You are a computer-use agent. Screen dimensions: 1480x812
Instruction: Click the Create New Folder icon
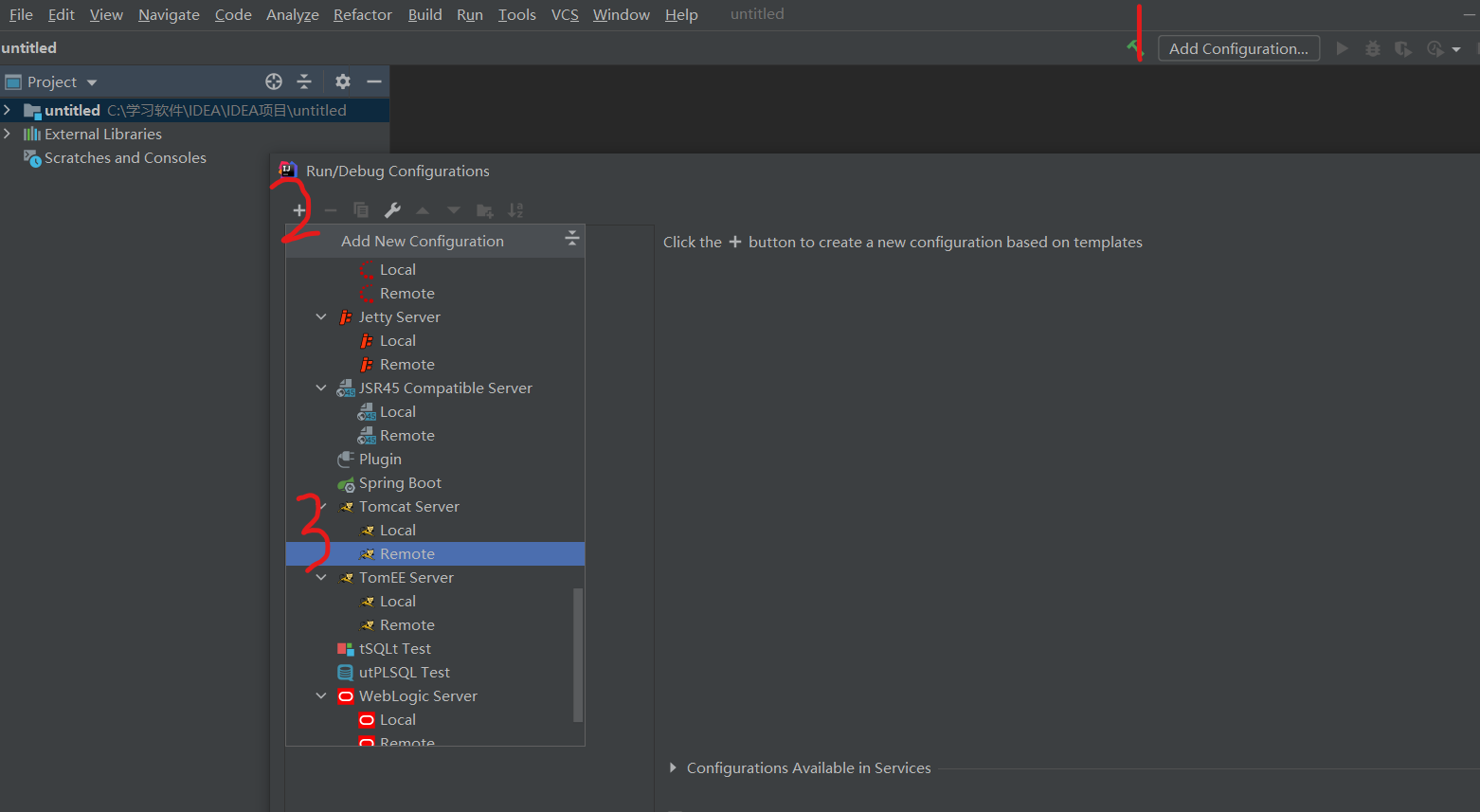(x=484, y=210)
